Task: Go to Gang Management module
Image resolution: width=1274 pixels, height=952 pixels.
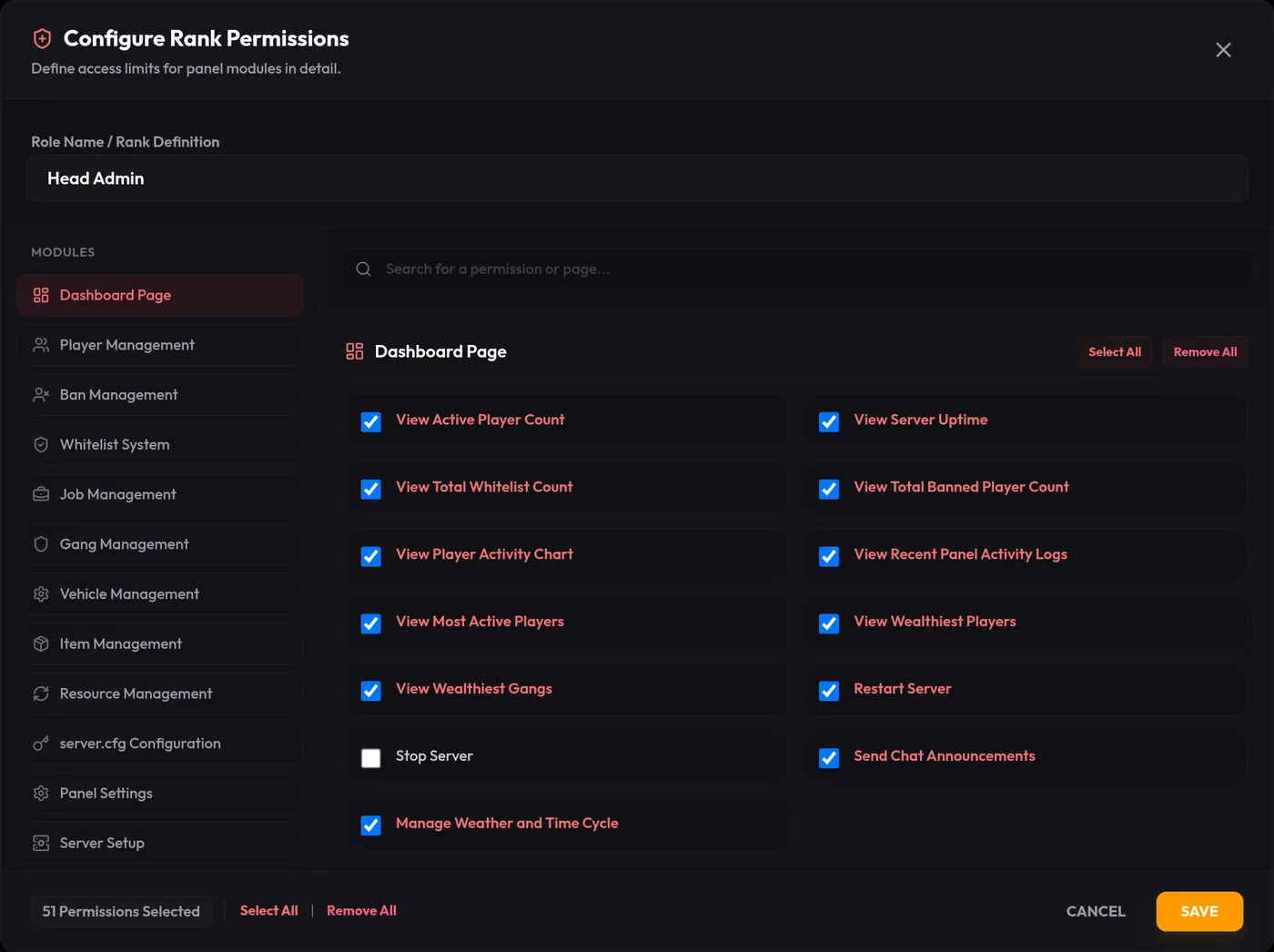Action: pos(160,544)
